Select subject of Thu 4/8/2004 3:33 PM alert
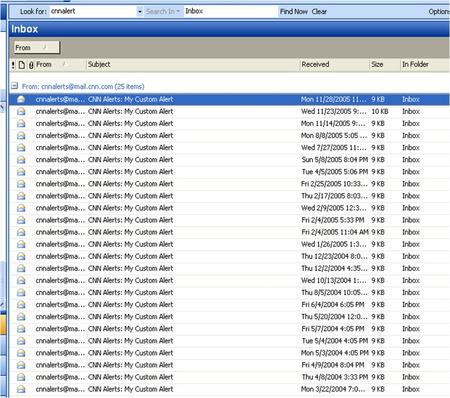This screenshot has width=450, height=398. click(130, 377)
